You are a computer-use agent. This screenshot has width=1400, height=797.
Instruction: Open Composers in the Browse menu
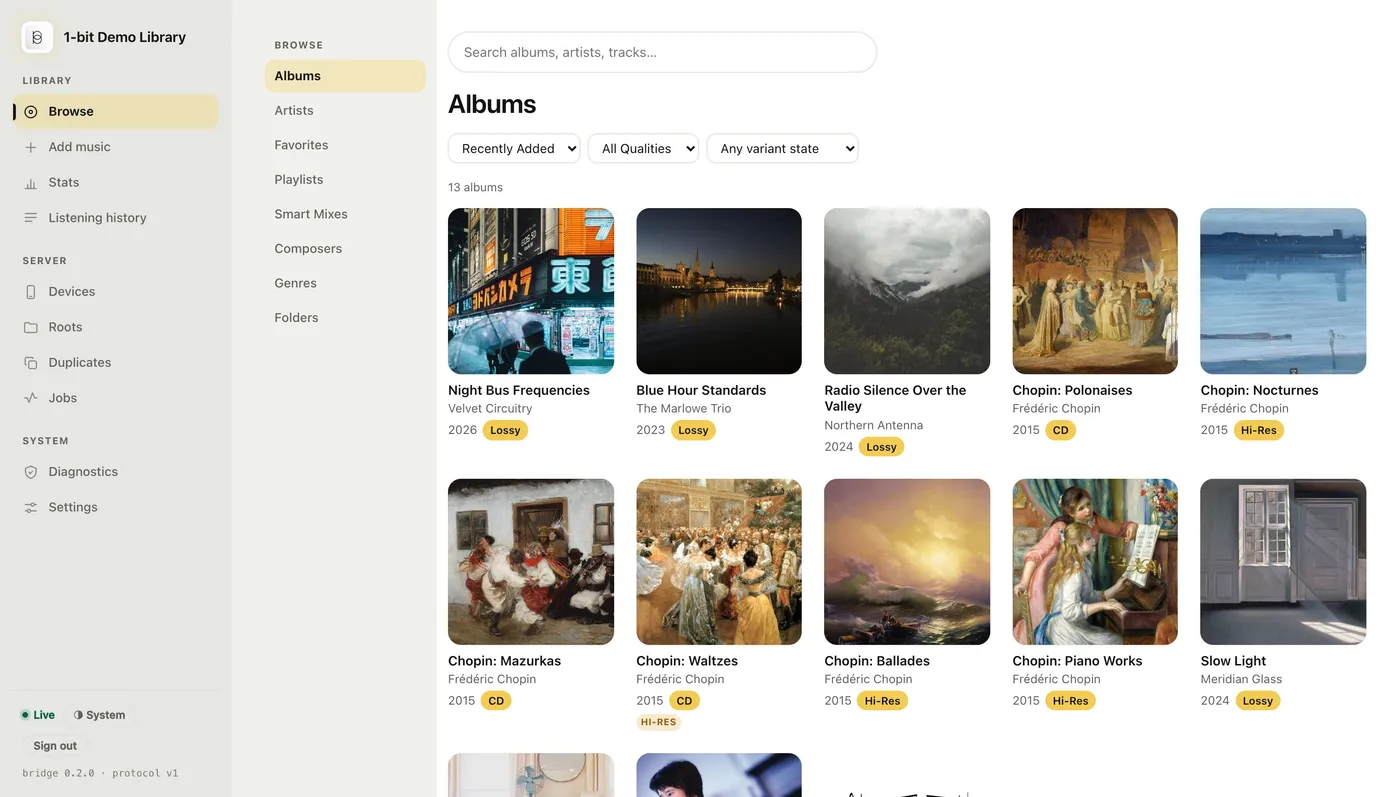tap(345, 249)
